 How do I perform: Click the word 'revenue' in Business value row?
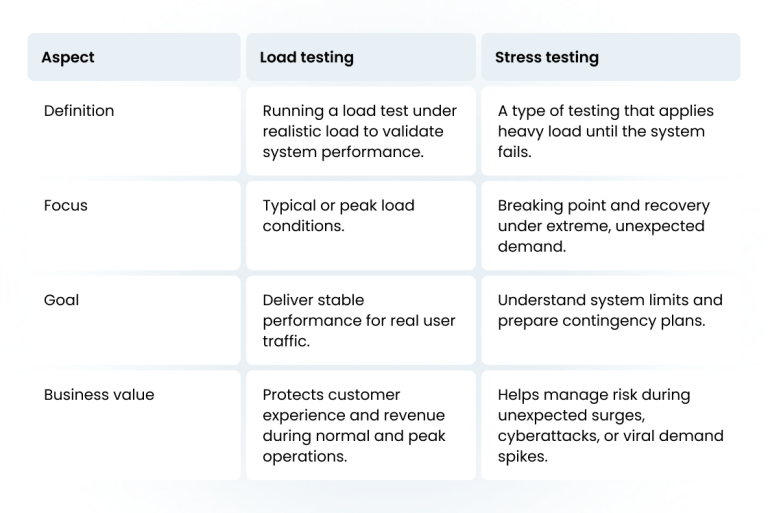pyautogui.click(x=415, y=415)
